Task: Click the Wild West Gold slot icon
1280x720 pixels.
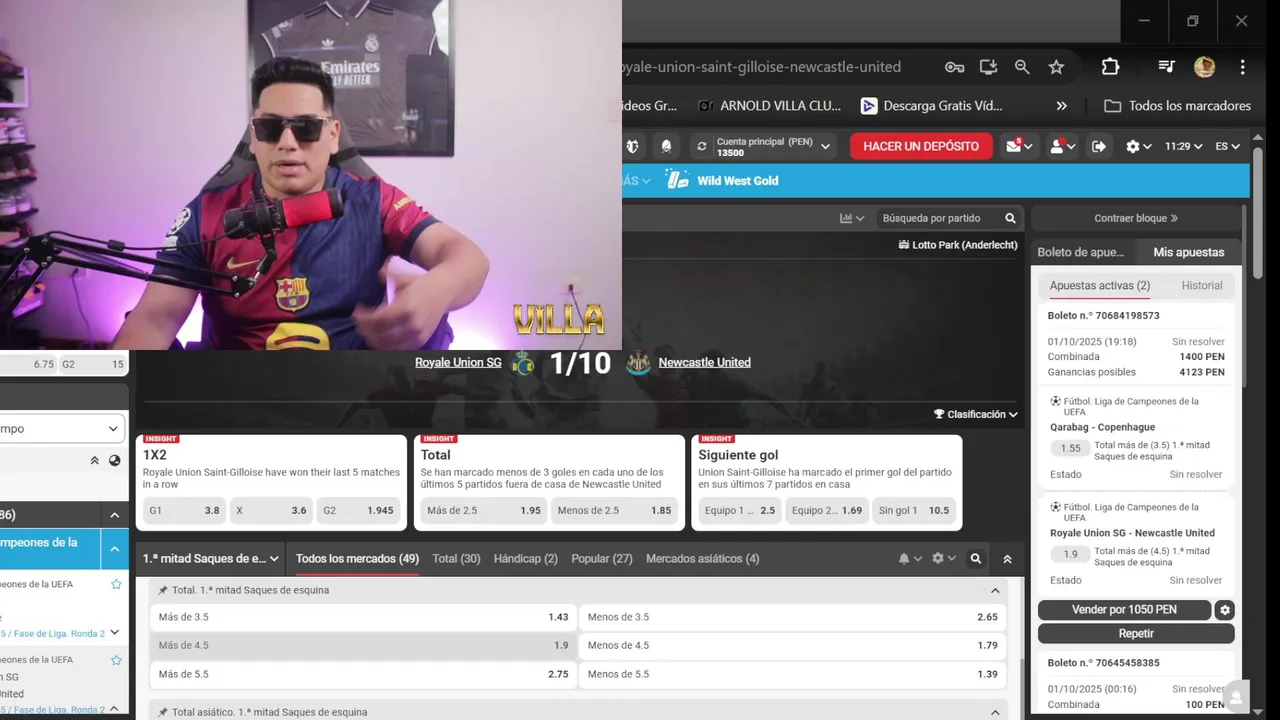Action: [678, 180]
